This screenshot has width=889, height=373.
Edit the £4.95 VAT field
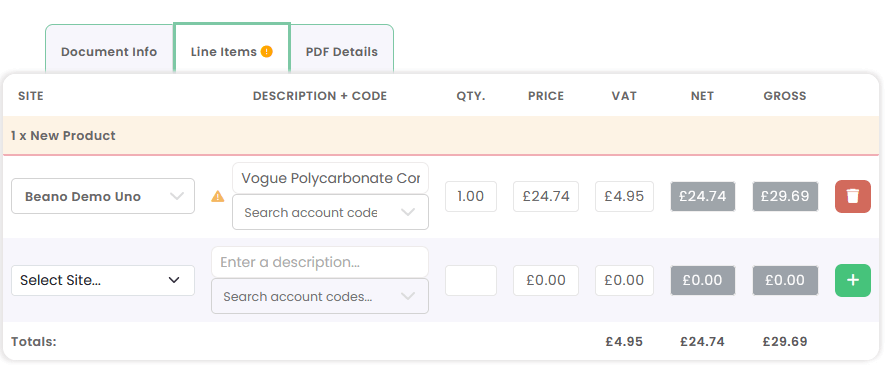pos(624,196)
